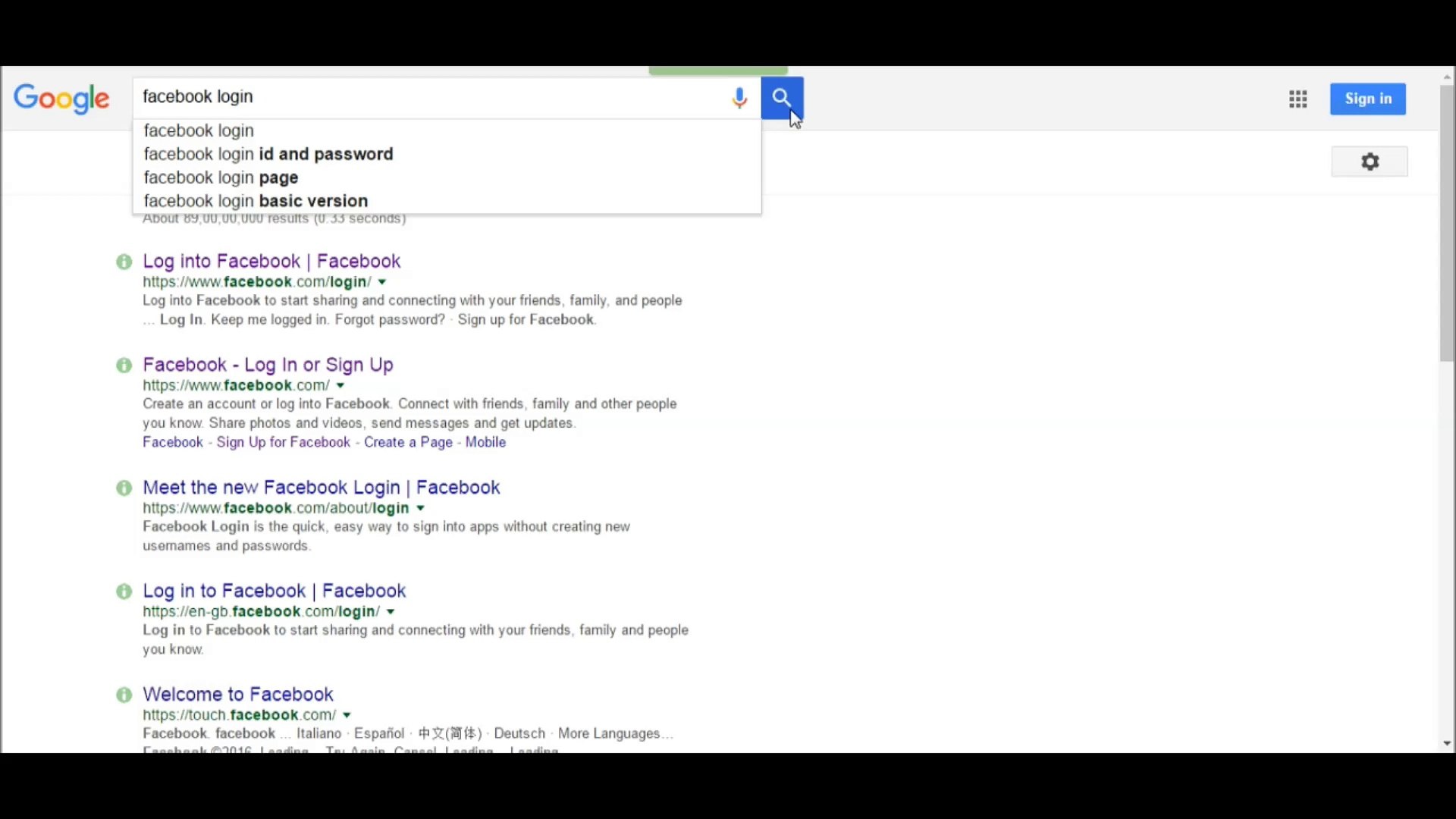The image size is (1456, 819).
Task: Click the Google logo
Action: pos(61,99)
